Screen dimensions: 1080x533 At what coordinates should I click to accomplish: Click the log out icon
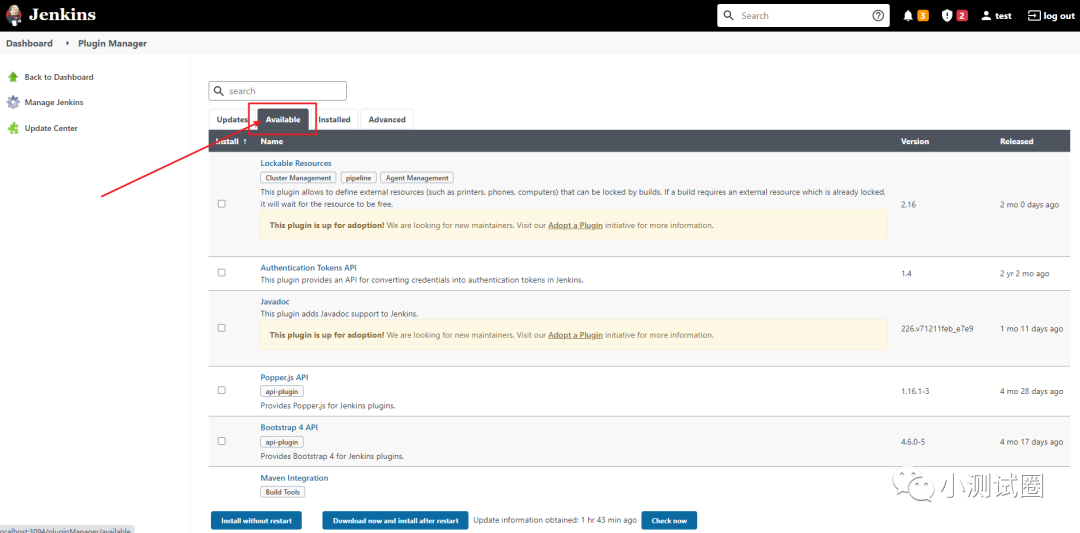pos(1034,16)
